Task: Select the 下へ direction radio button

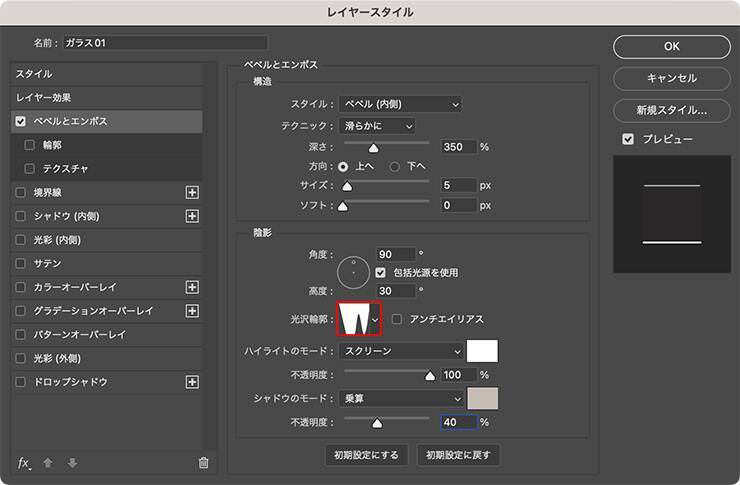Action: pos(395,166)
